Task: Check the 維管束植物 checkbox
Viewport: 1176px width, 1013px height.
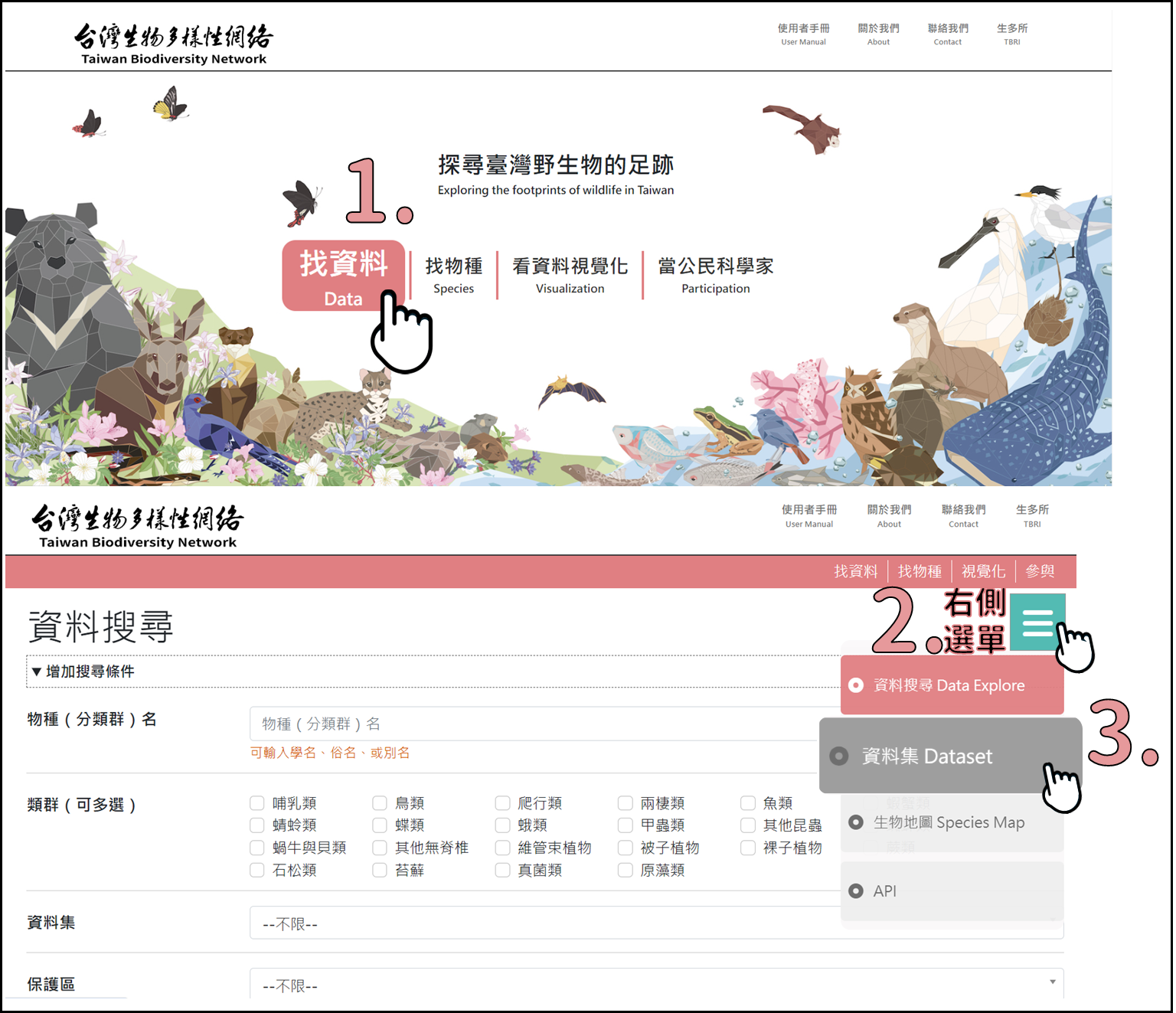Action: [502, 848]
